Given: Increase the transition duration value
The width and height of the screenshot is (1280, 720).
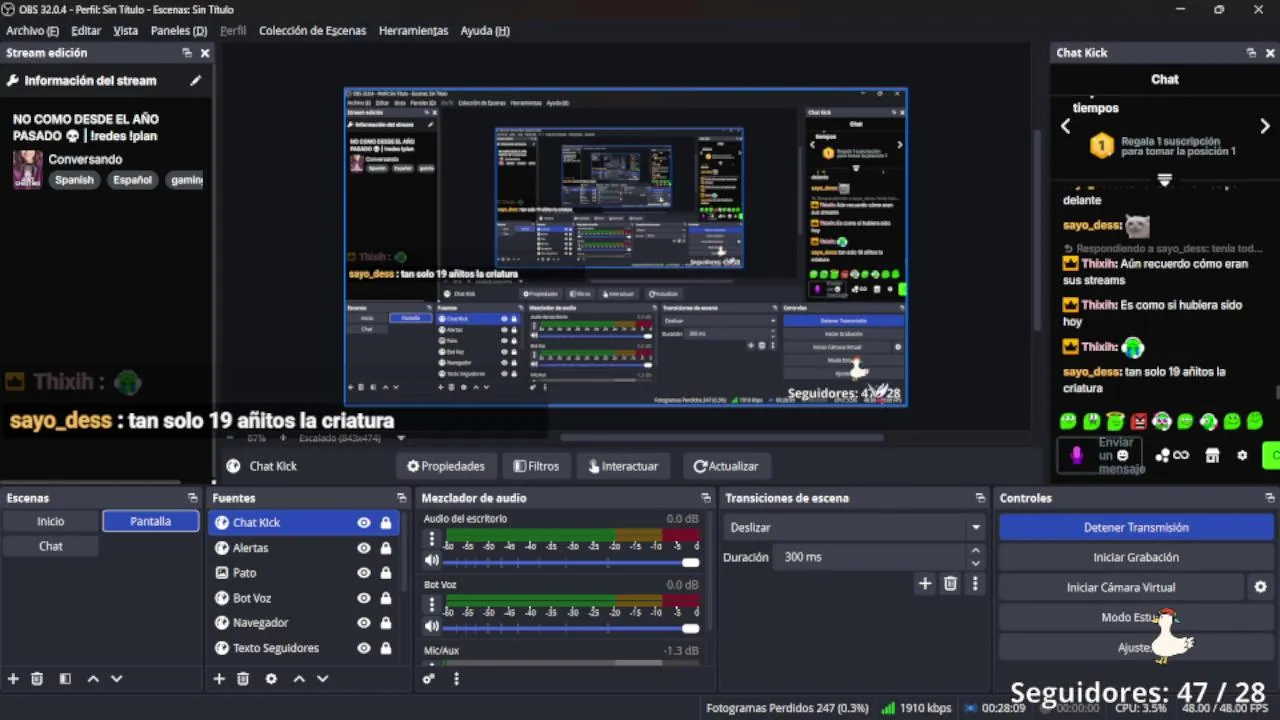Looking at the screenshot, I should [975, 551].
